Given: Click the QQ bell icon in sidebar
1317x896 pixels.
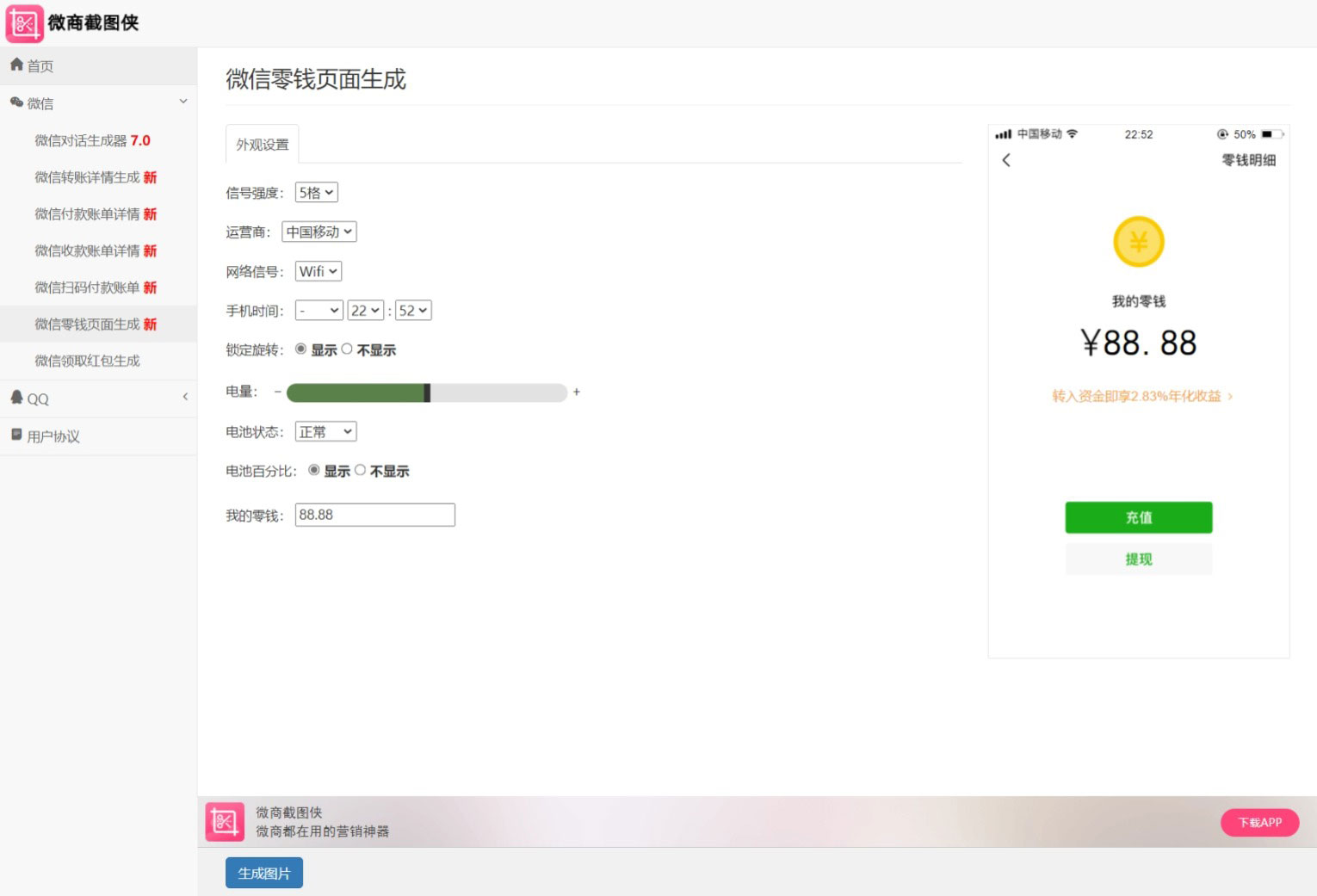Looking at the screenshot, I should pos(16,397).
